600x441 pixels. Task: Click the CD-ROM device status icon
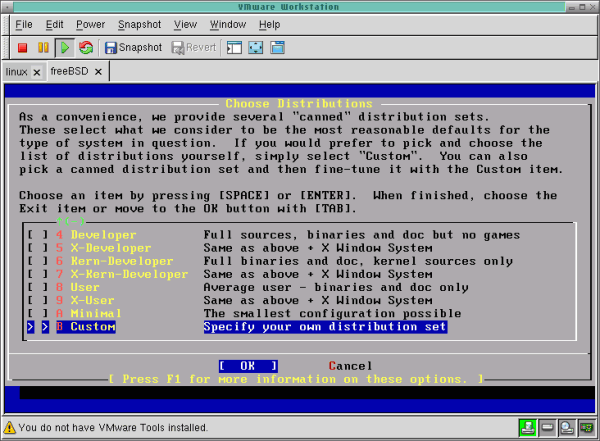[x=567, y=427]
